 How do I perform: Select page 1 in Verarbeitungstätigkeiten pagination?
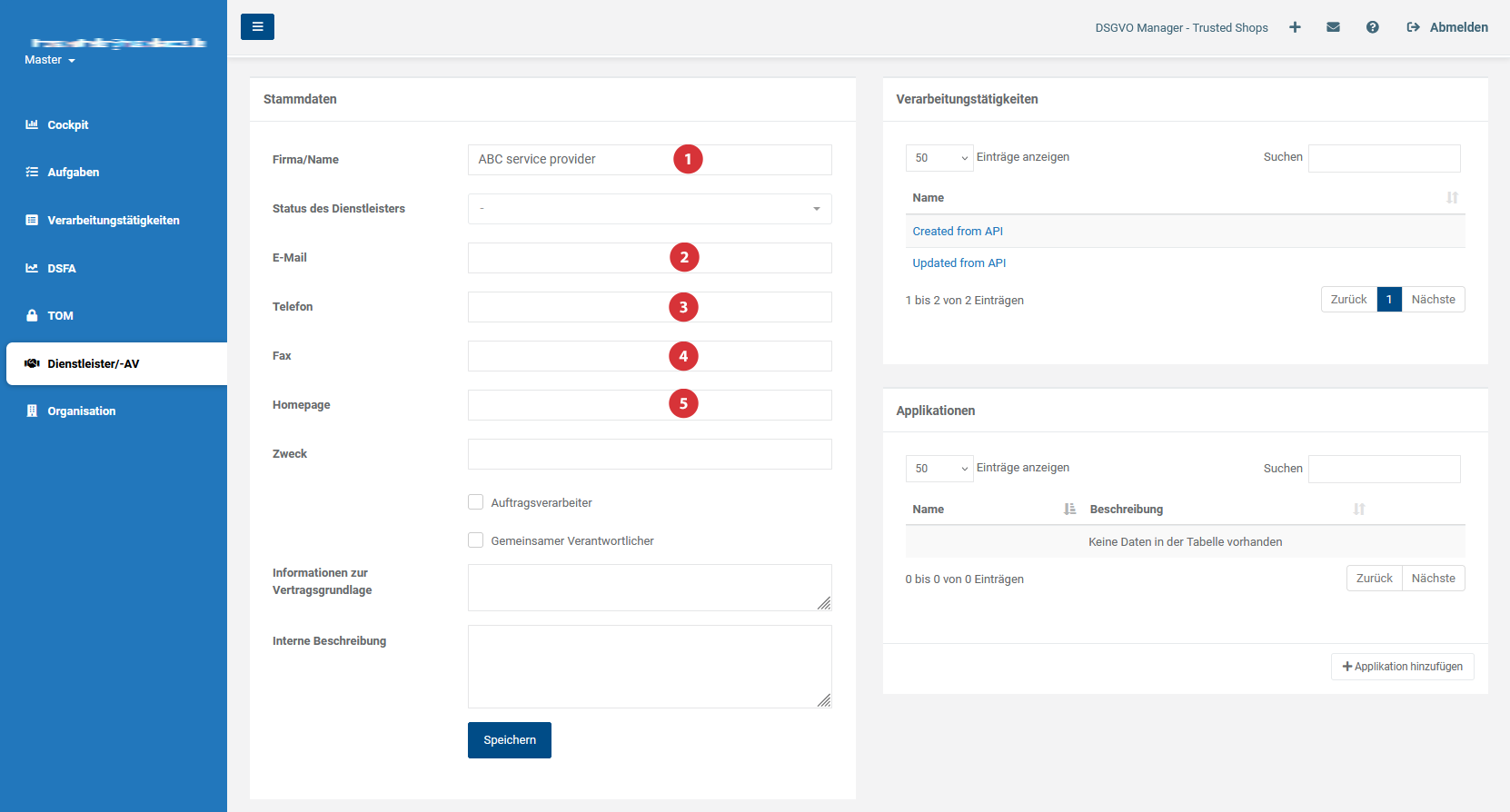click(1389, 300)
